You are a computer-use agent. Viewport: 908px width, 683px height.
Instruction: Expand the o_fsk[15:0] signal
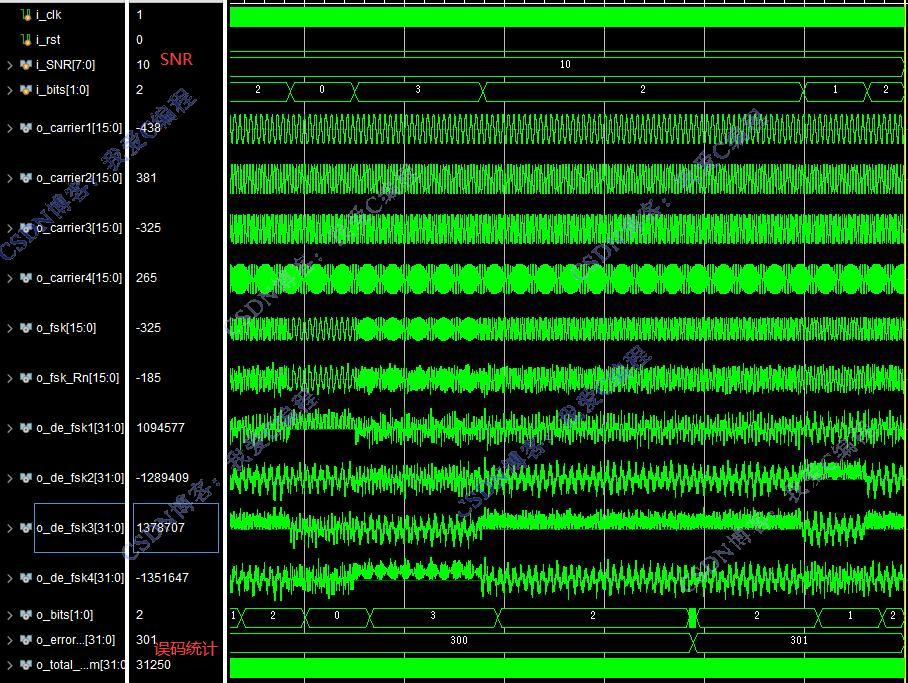tap(10, 328)
